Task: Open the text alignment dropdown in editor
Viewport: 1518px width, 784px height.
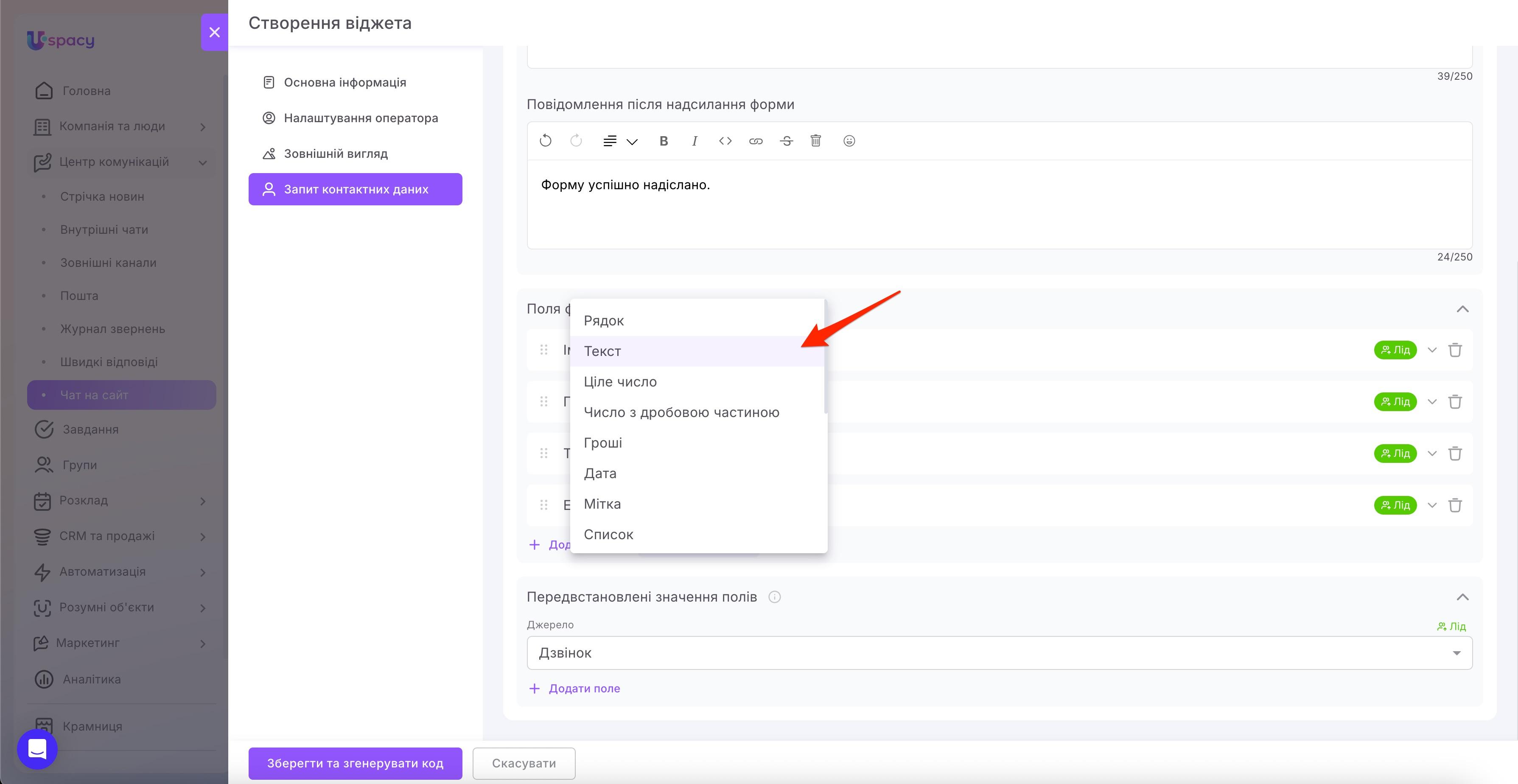Action: click(x=620, y=141)
